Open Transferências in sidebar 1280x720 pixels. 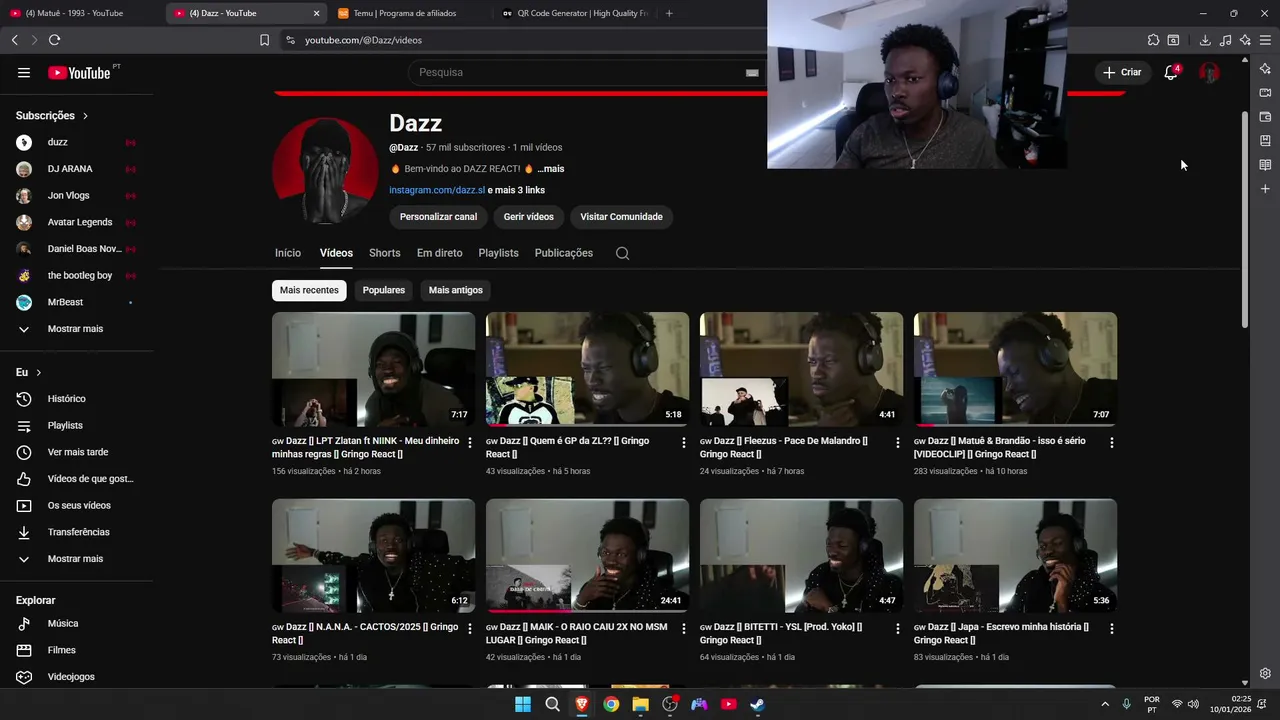pyautogui.click(x=76, y=532)
